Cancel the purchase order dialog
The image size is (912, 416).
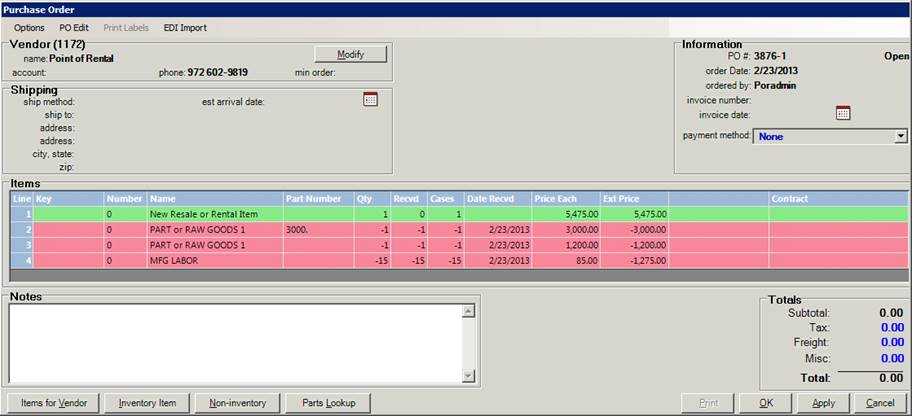click(880, 403)
